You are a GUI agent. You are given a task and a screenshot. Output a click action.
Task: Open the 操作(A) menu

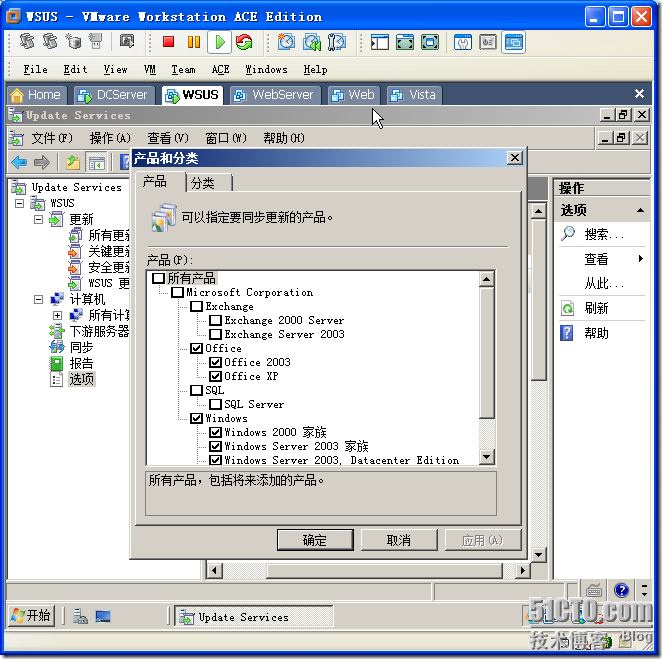click(110, 138)
